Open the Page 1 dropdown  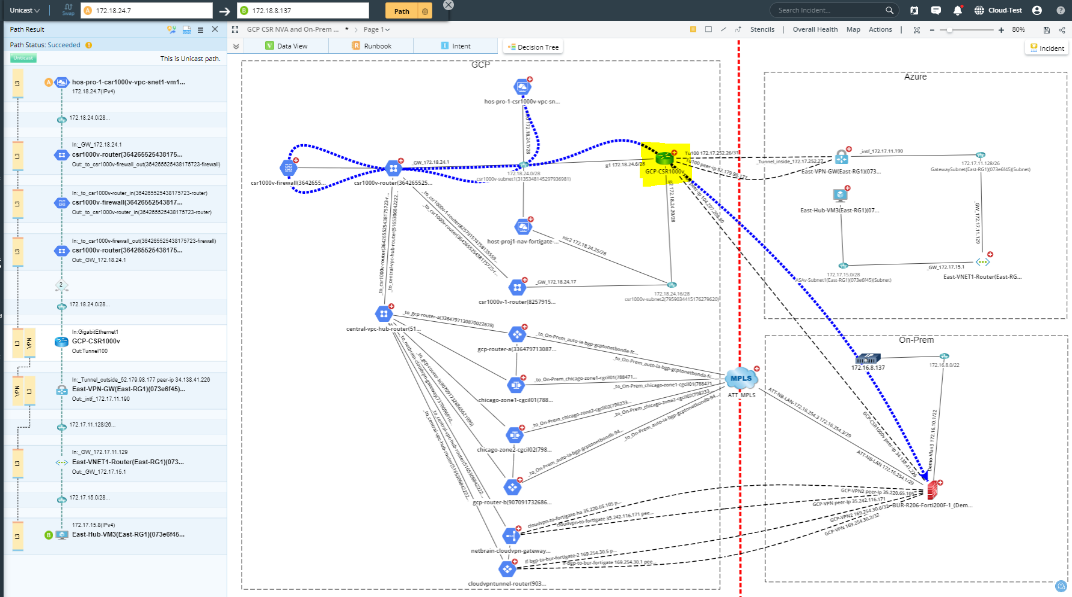377,28
